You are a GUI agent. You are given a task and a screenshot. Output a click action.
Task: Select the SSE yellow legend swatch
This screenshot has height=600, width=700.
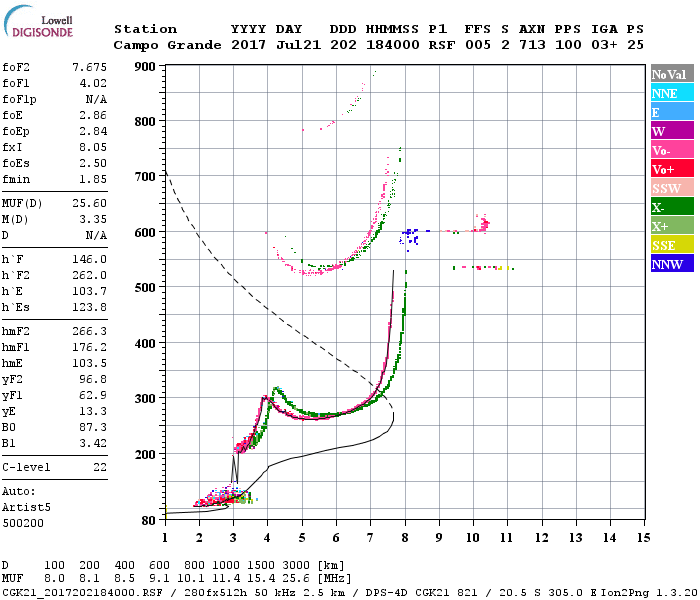[x=672, y=245]
